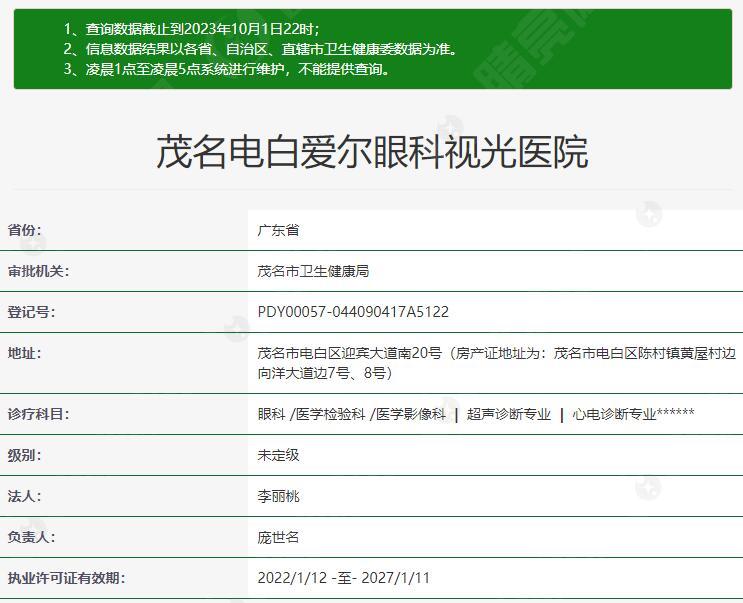Click the notice line about 卫生健康委数据为准
743x603 pixels.
click(260, 49)
